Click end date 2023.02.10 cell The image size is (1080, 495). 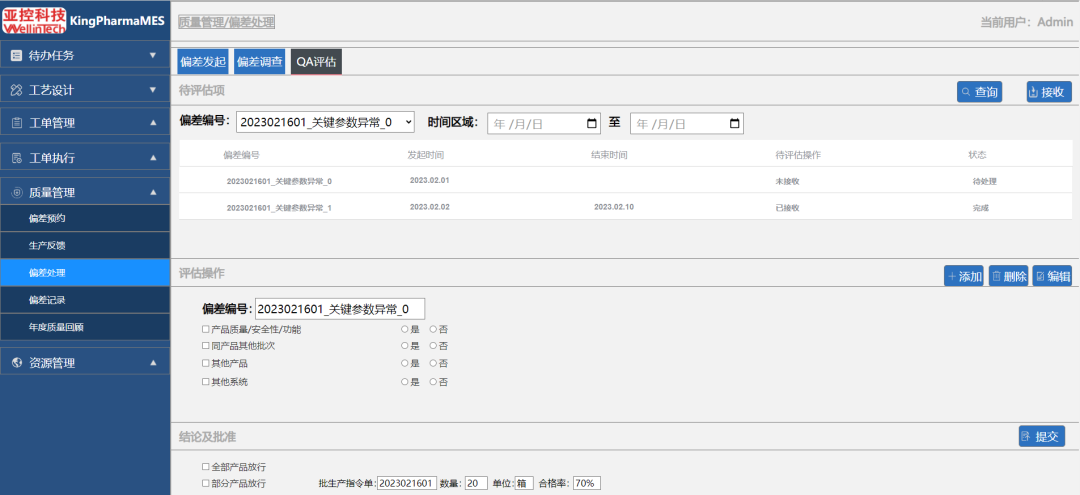[614, 207]
